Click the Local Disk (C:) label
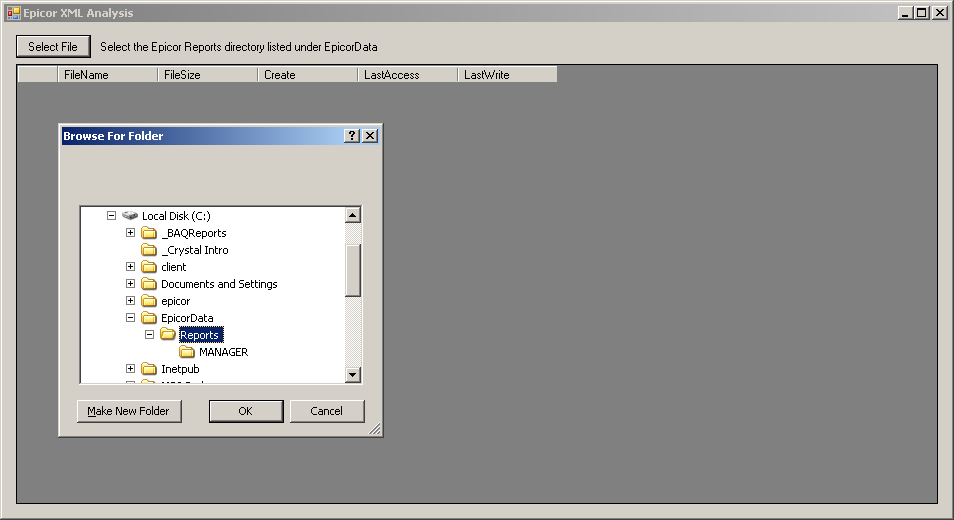 (176, 216)
